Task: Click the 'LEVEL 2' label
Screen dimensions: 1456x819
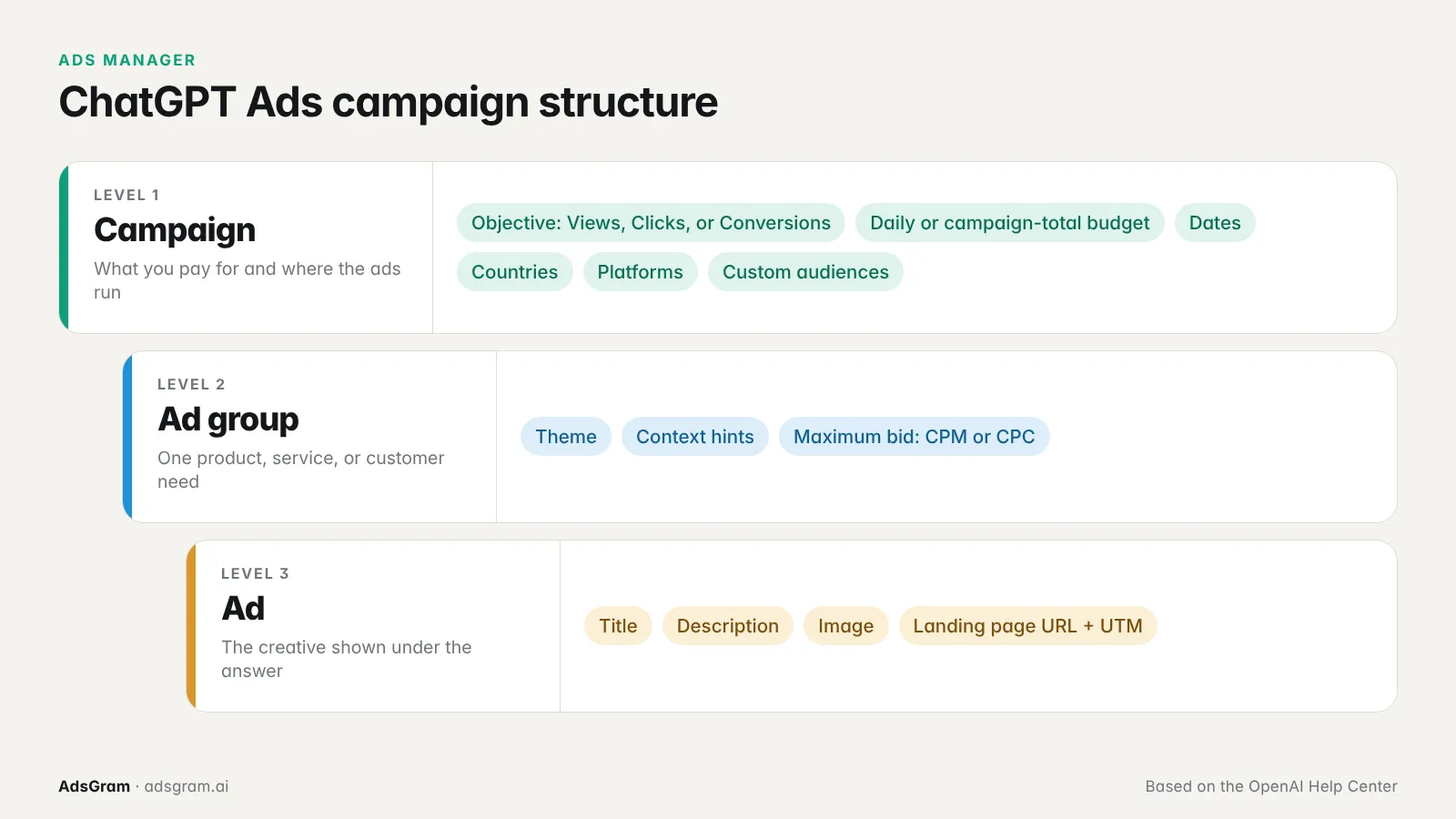Action: [191, 384]
